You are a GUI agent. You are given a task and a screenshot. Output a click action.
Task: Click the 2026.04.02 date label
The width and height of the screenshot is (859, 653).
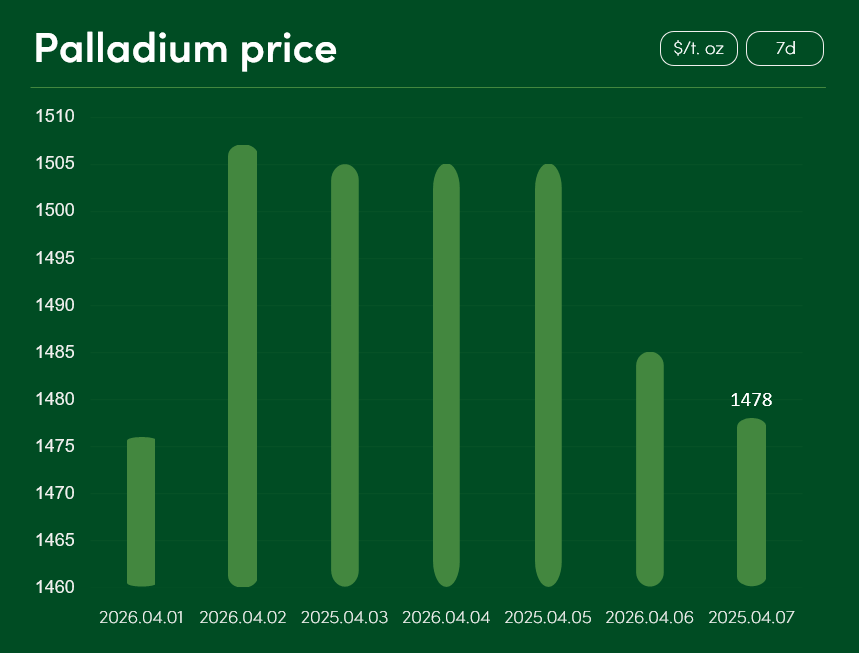[243, 618]
